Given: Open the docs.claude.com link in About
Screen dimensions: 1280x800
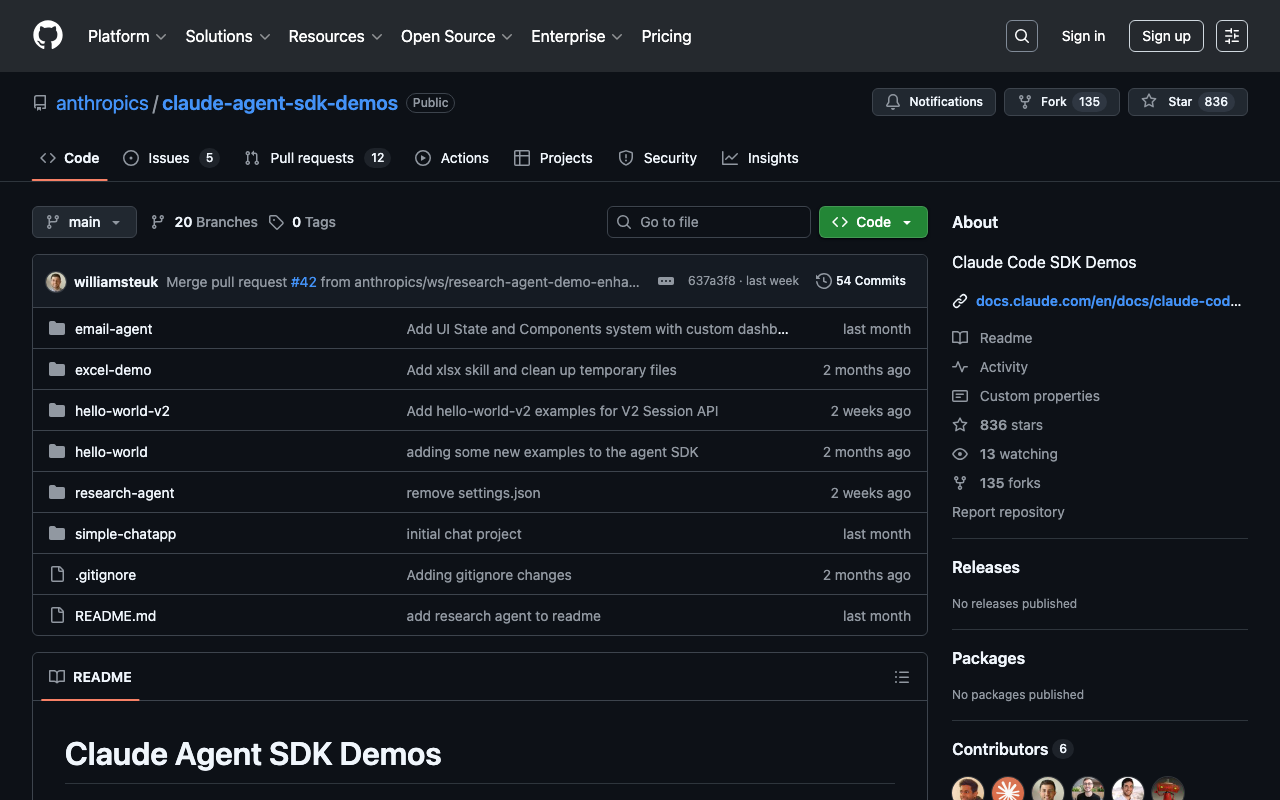Looking at the screenshot, I should (1108, 300).
